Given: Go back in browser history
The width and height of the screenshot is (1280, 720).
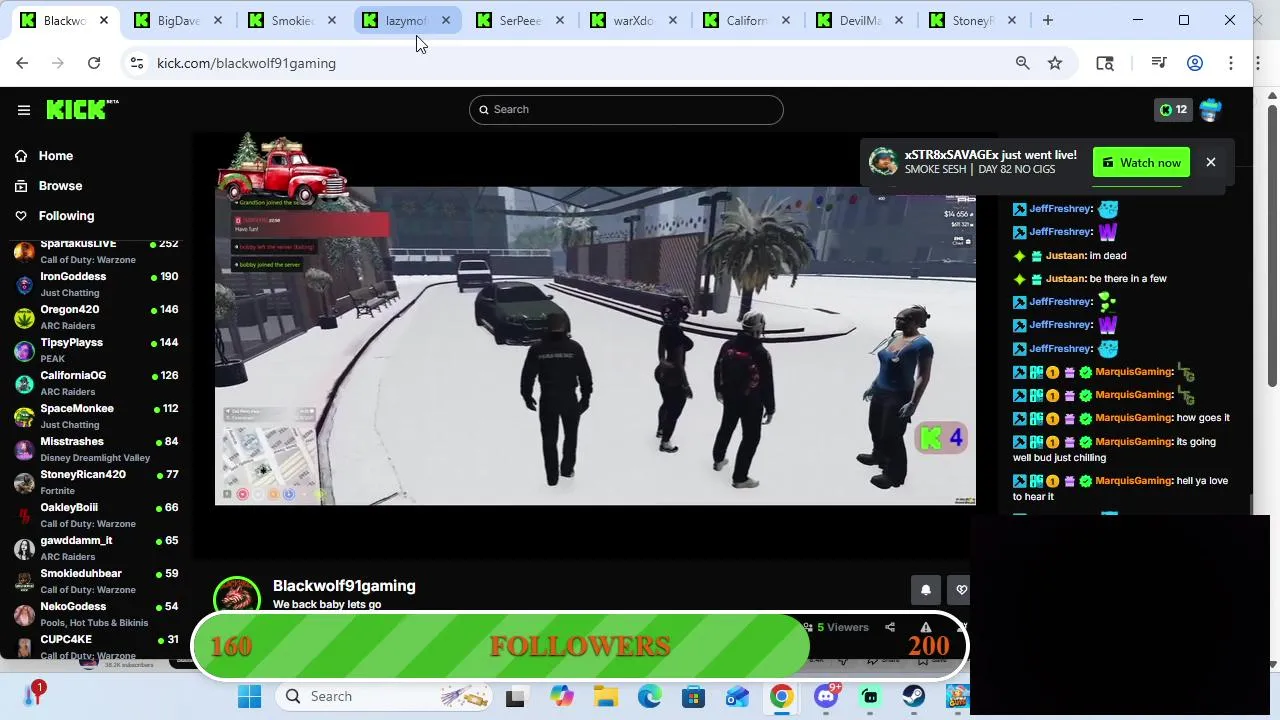Looking at the screenshot, I should pos(22,63).
